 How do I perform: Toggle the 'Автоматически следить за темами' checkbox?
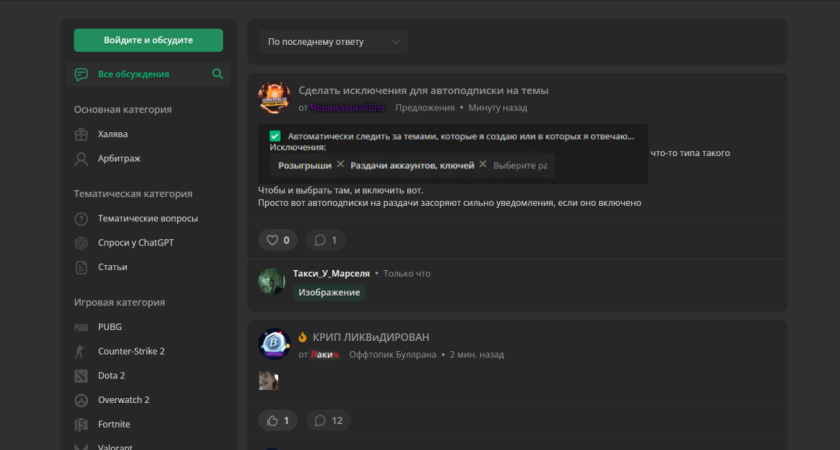tap(275, 136)
